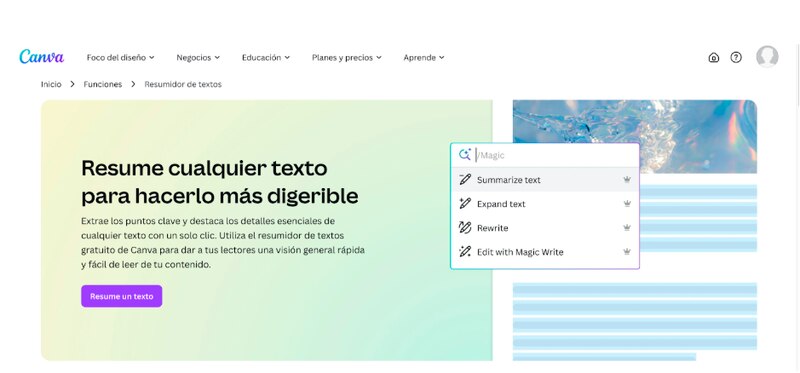Click crown icon beside Edit with Magic Write

pyautogui.click(x=627, y=252)
